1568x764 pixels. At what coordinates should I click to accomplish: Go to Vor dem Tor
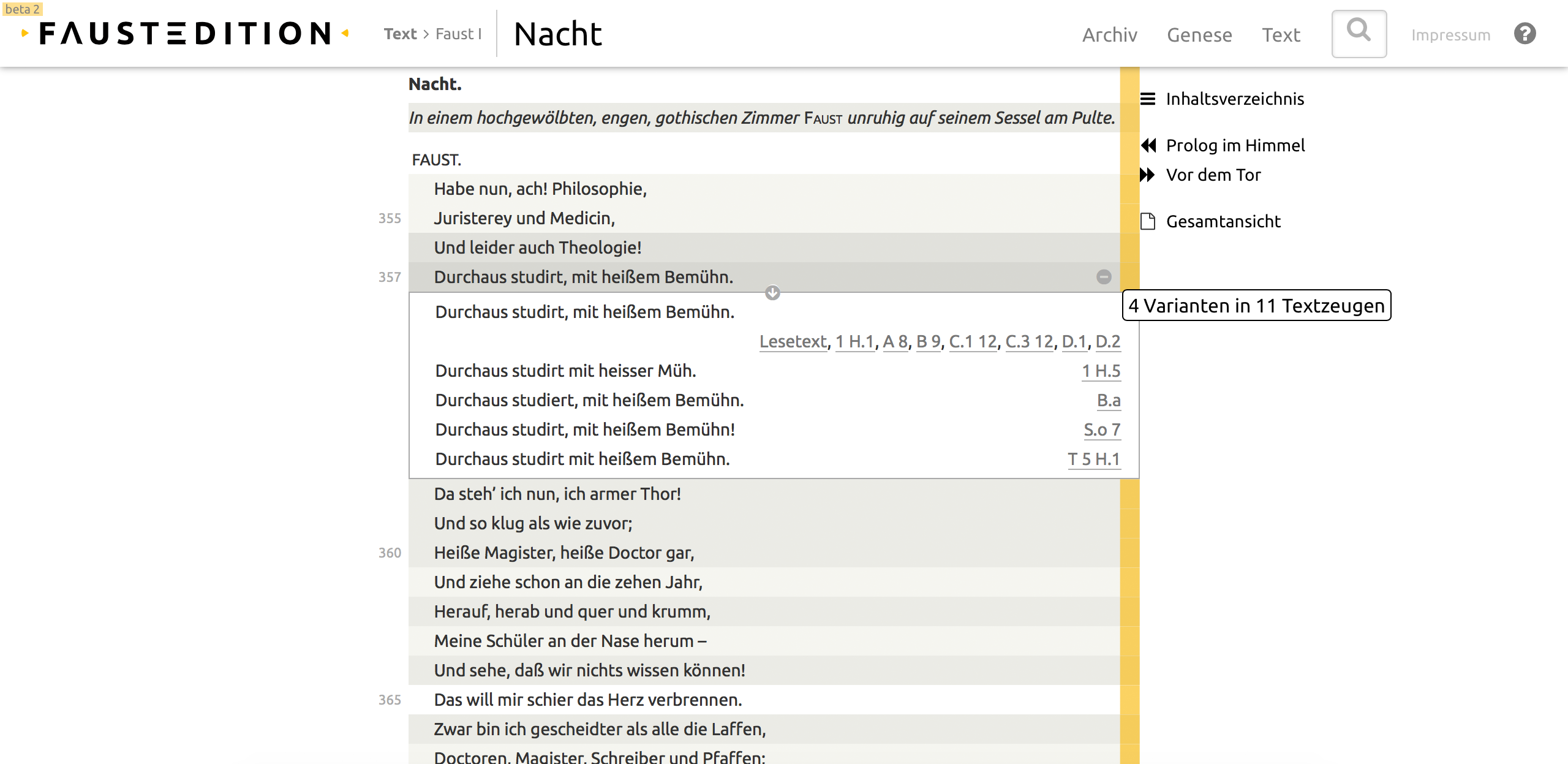tap(1213, 175)
